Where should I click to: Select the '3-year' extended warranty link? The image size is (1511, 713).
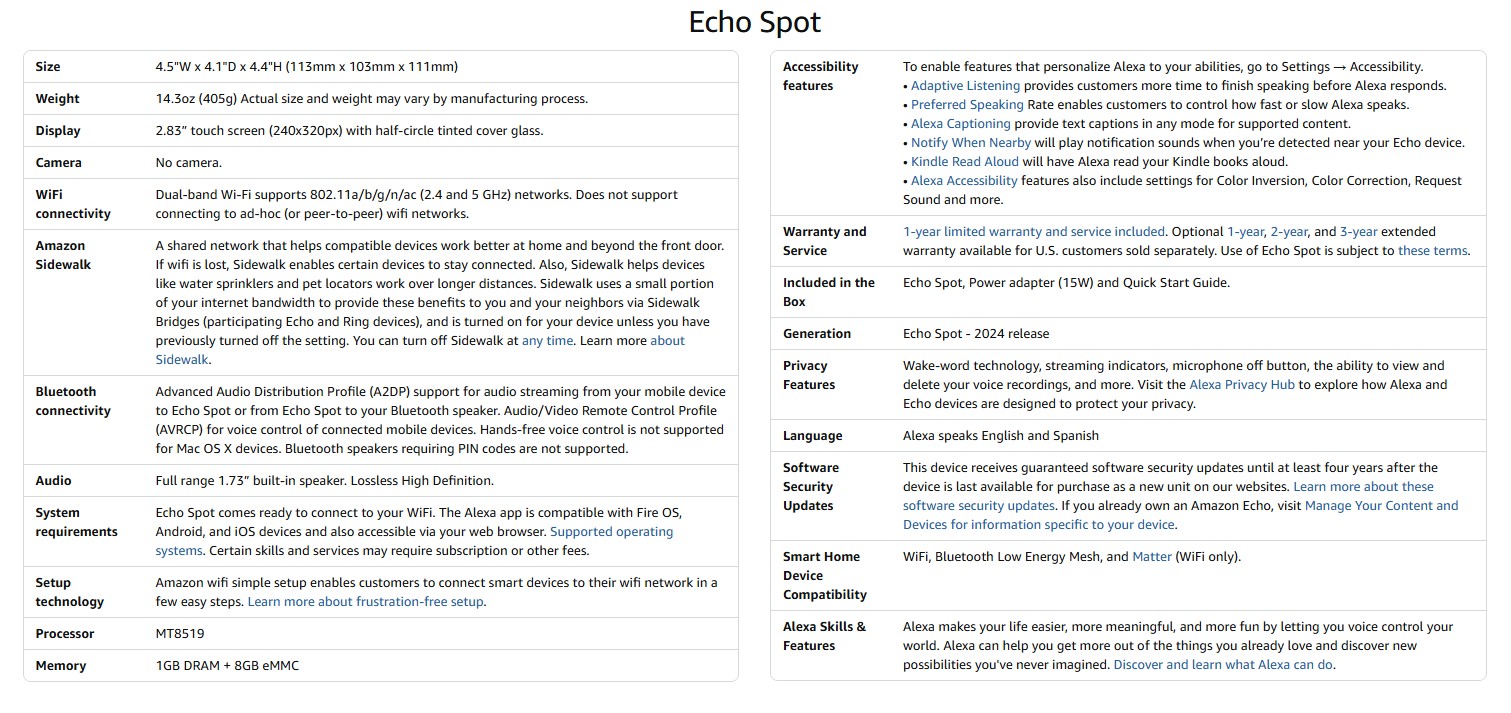tap(1358, 231)
